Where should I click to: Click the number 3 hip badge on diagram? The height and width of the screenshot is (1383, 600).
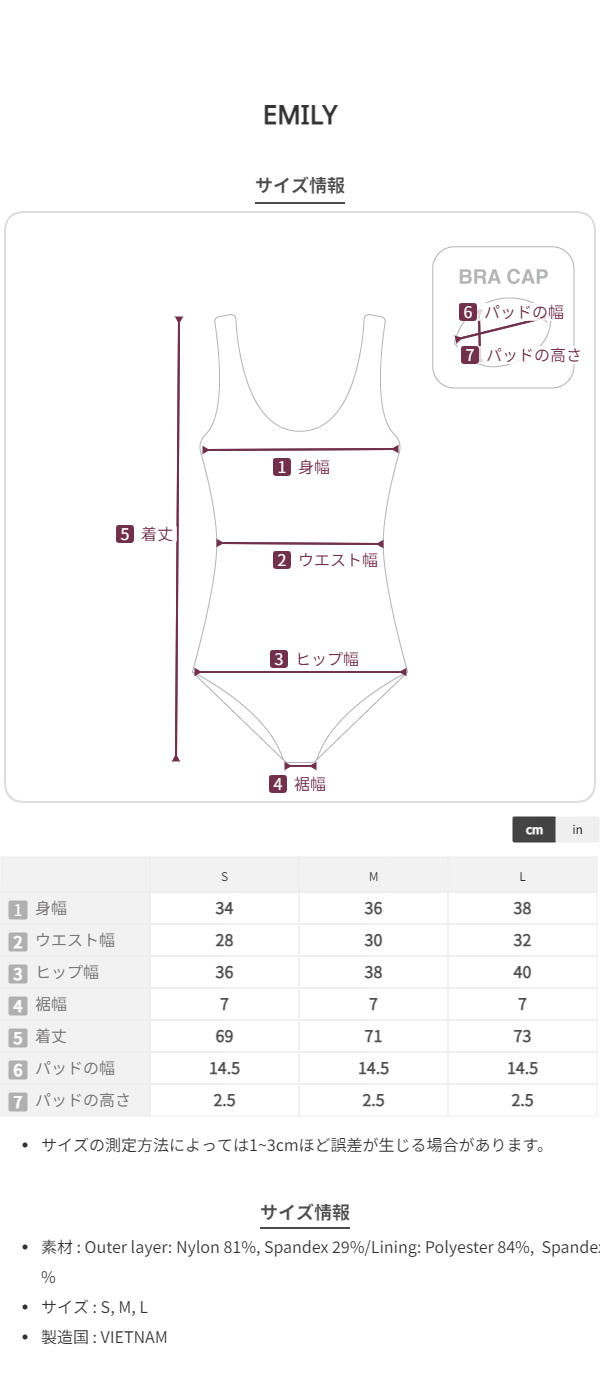click(280, 659)
